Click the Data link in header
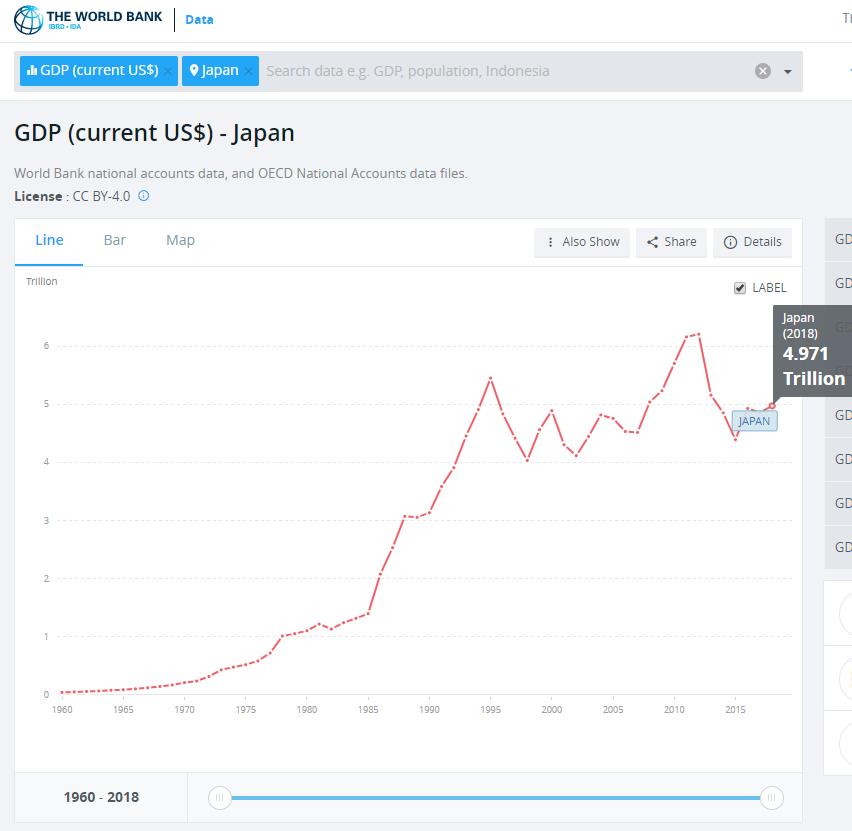 coord(199,19)
